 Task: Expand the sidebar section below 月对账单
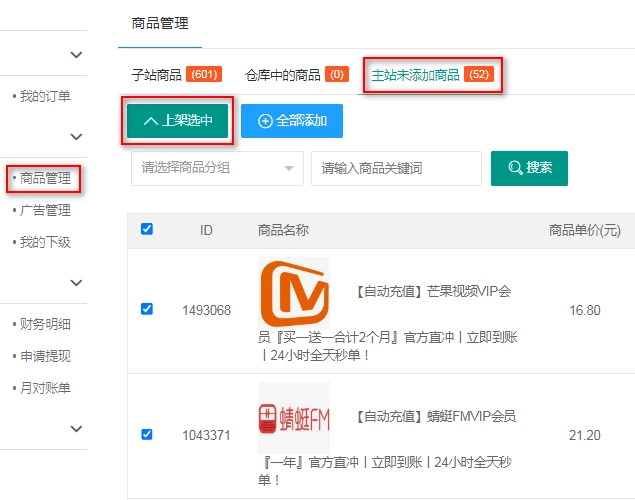(76, 429)
